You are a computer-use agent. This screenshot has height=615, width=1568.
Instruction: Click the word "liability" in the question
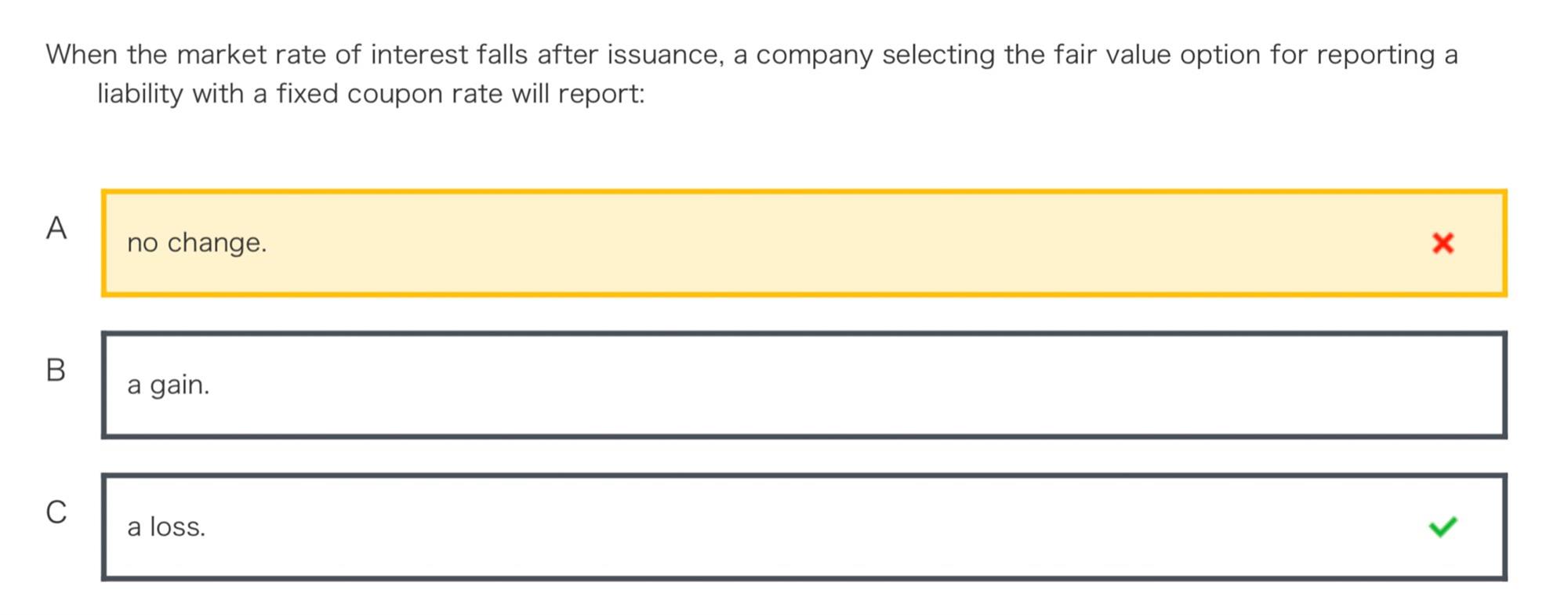click(x=140, y=94)
